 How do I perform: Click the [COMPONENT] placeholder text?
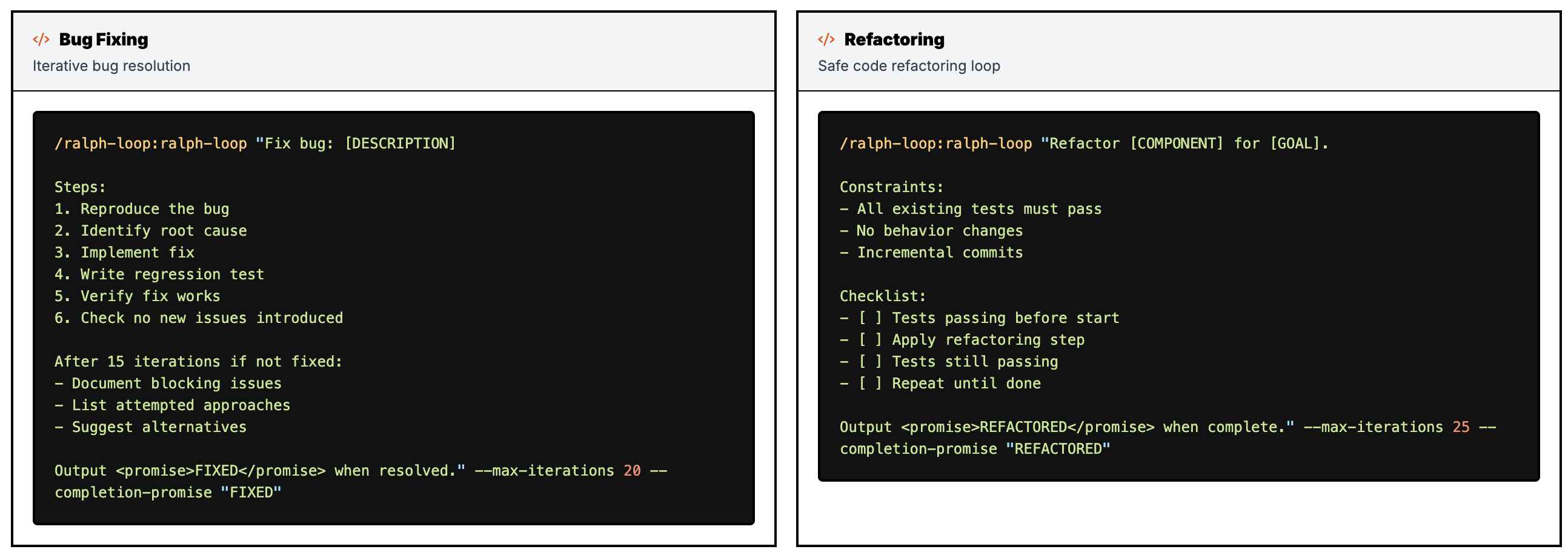click(x=1176, y=144)
